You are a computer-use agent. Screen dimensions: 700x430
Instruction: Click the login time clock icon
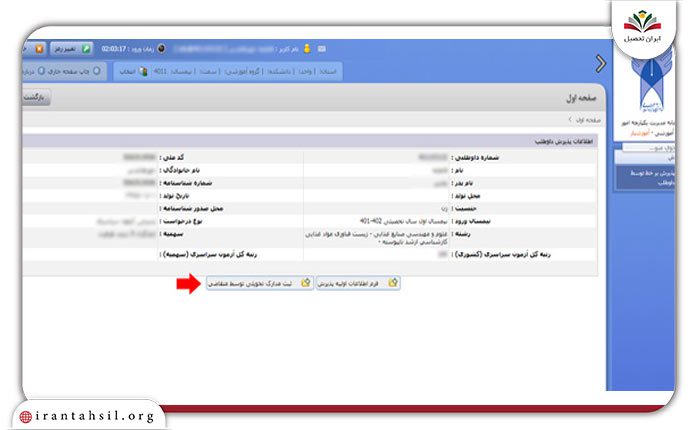point(161,49)
